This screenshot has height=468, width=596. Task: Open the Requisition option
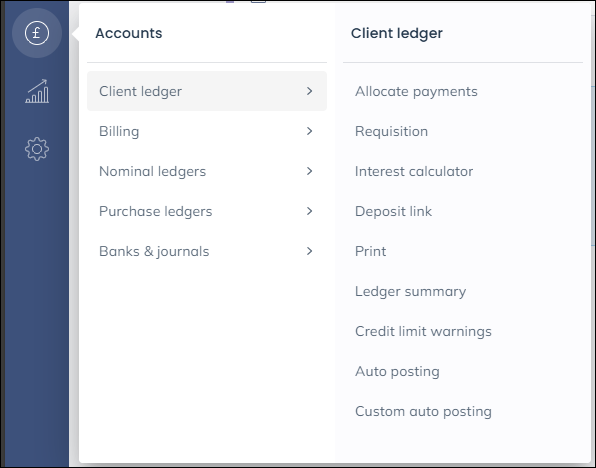click(391, 132)
